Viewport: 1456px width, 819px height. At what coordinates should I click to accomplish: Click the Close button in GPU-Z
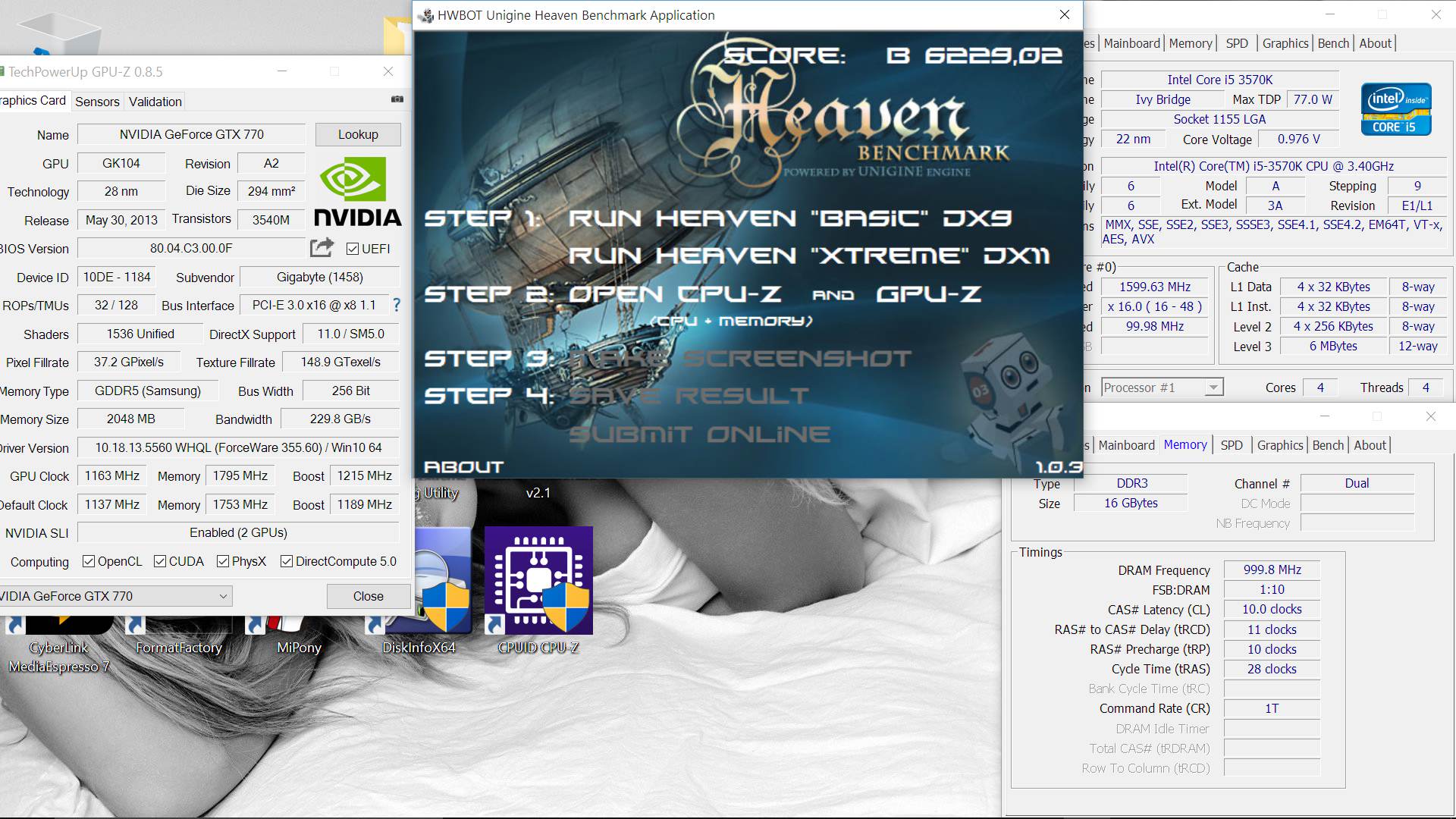(x=369, y=596)
